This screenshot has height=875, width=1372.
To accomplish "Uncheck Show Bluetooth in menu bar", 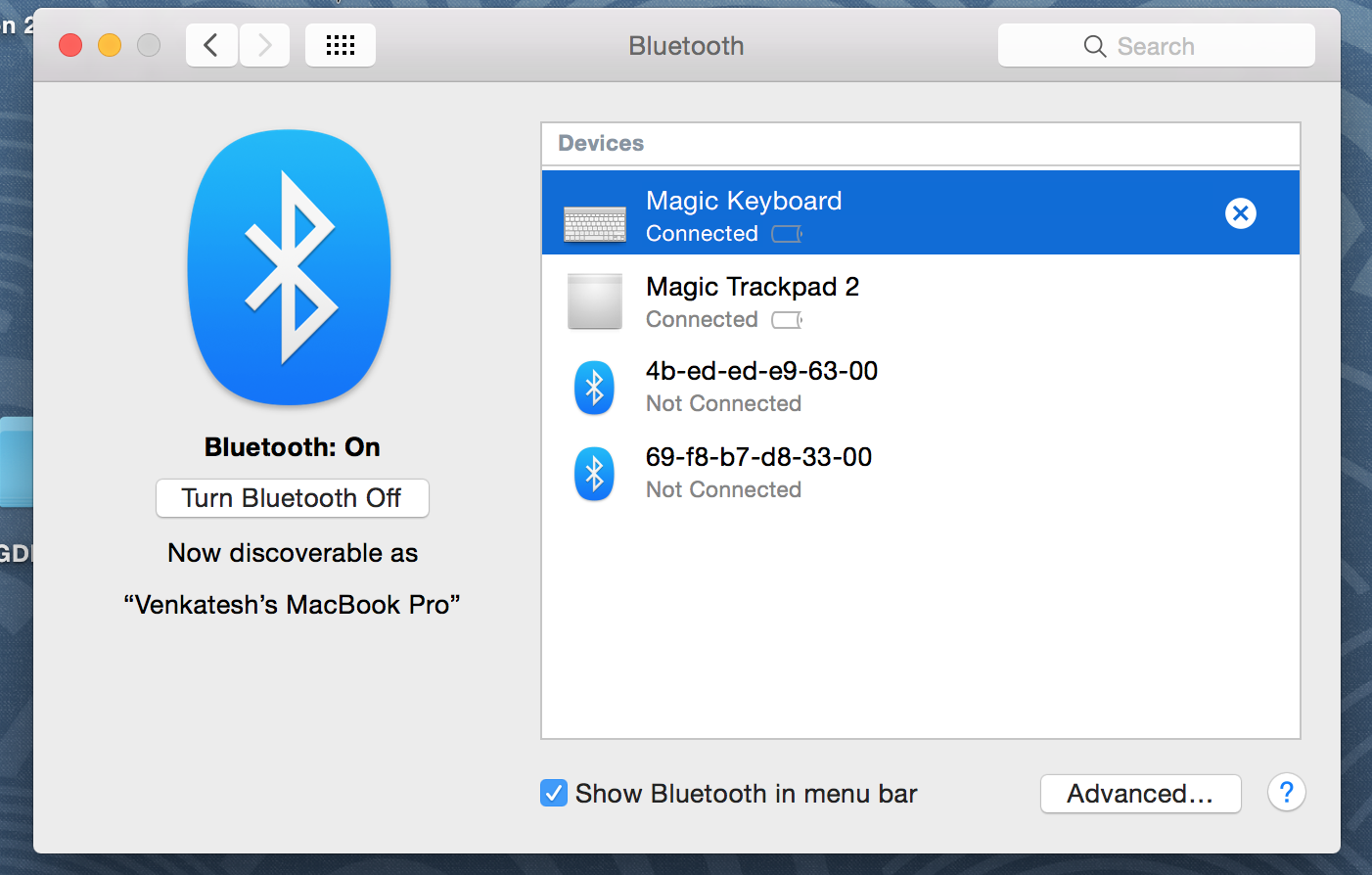I will tap(554, 793).
